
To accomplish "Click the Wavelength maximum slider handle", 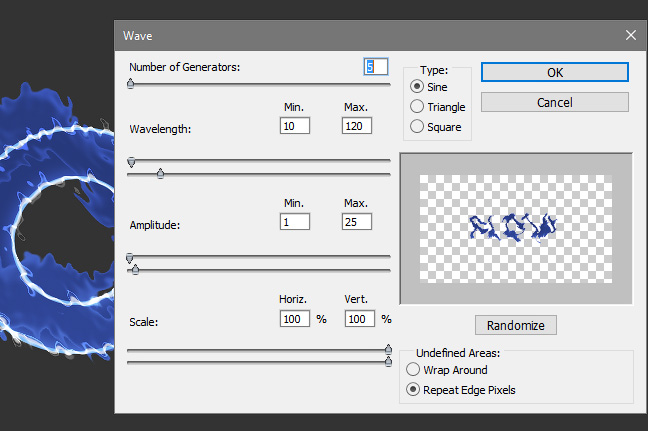I will (x=160, y=174).
